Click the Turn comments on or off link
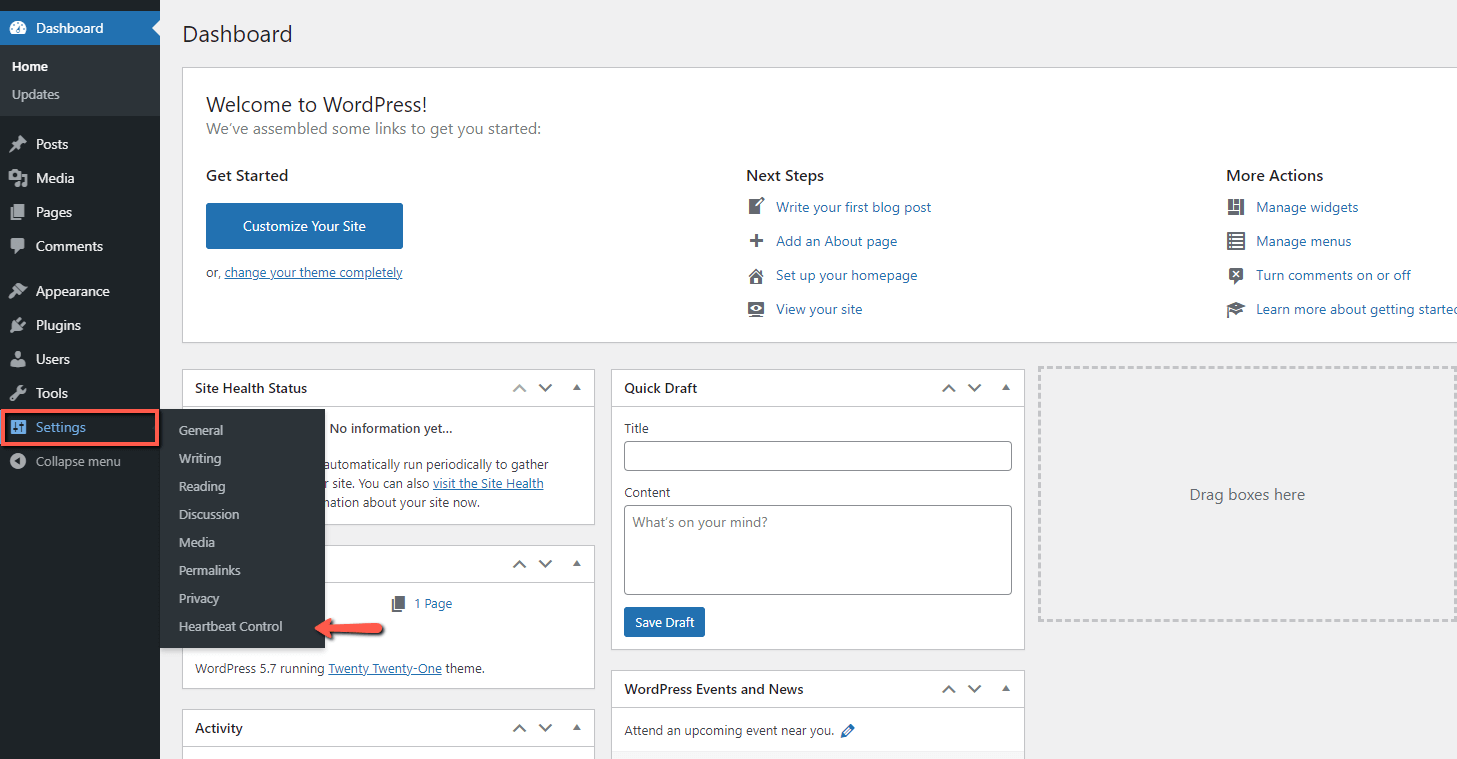 (1333, 275)
